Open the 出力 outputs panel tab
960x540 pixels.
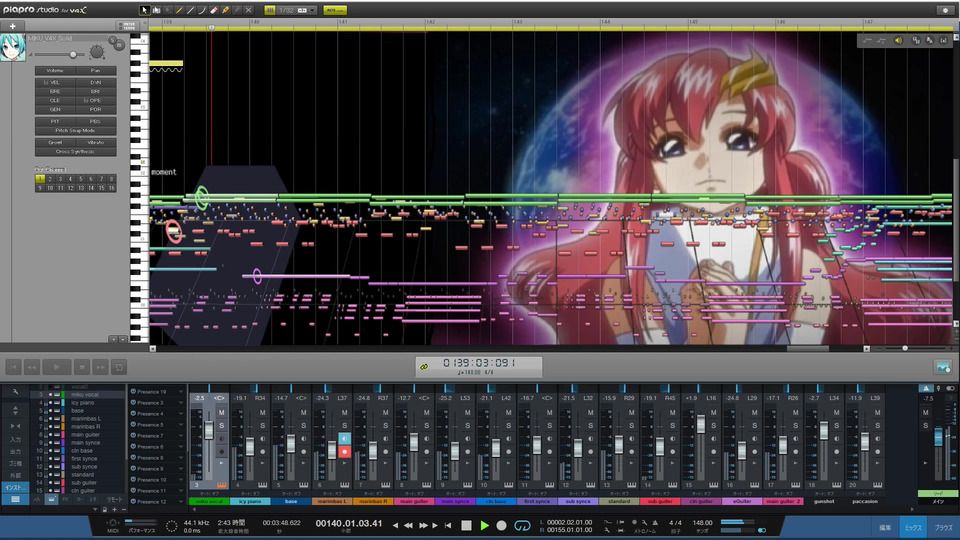point(15,452)
